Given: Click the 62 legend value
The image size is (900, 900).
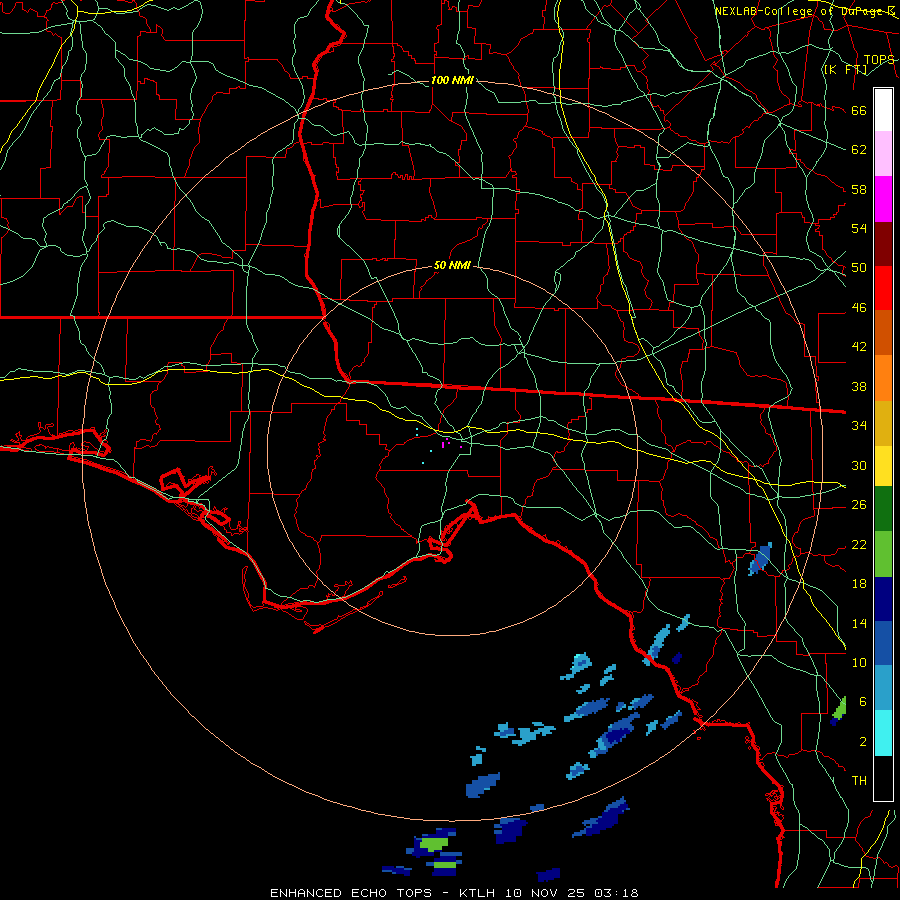Looking at the screenshot, I should coord(859,150).
